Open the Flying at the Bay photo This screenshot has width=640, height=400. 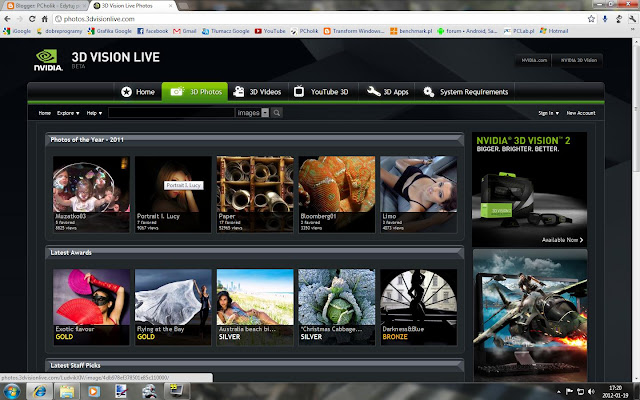[x=173, y=307]
